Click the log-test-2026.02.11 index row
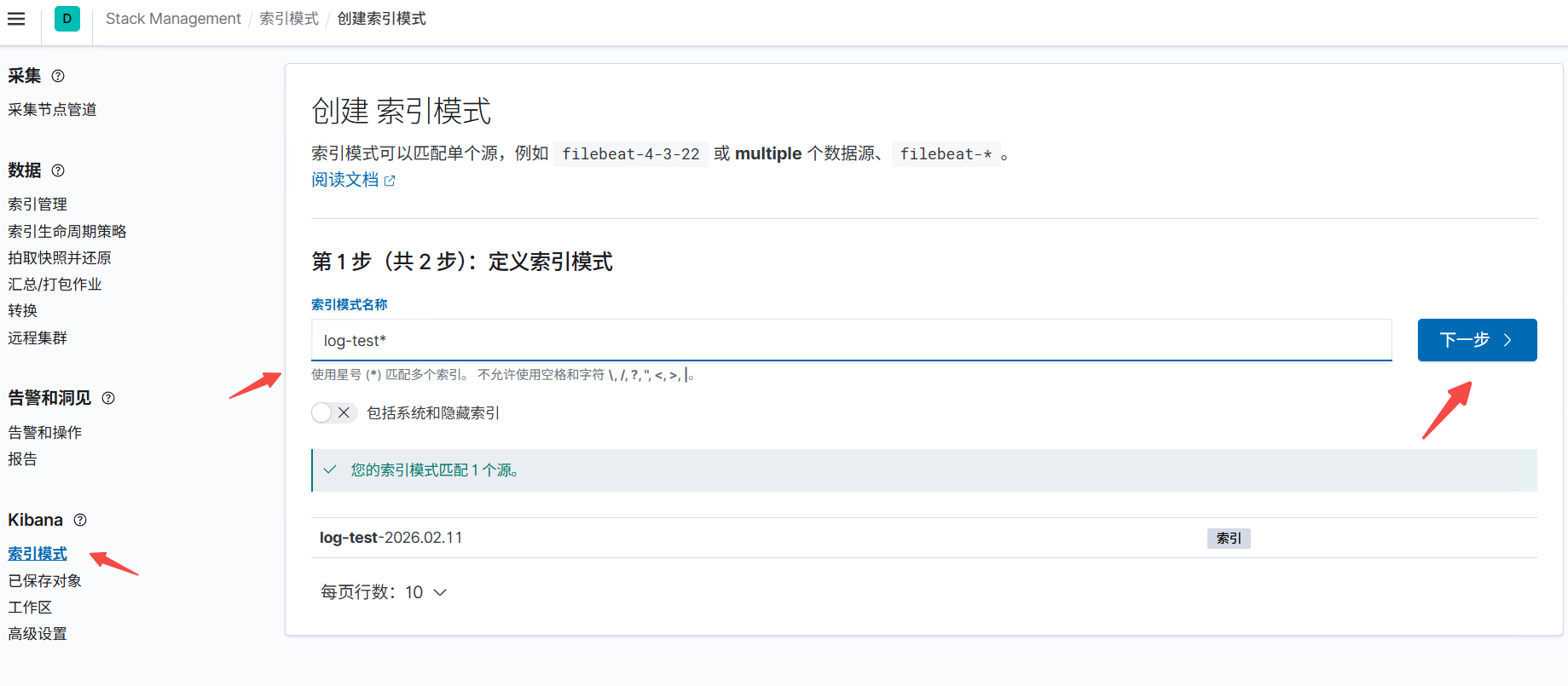Screen dimensions: 1568x686 pyautogui.click(x=924, y=538)
